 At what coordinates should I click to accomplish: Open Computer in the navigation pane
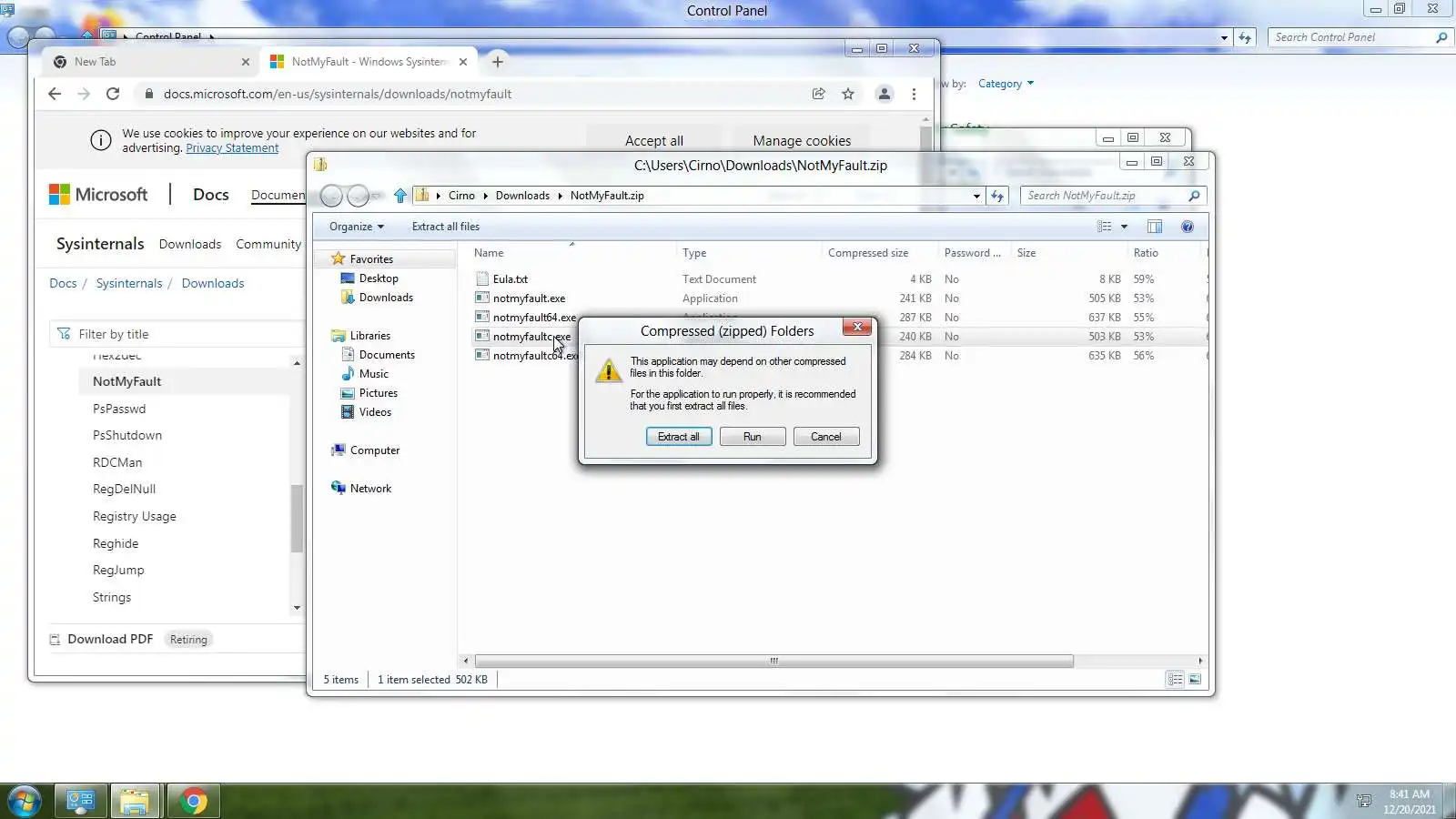point(374,450)
